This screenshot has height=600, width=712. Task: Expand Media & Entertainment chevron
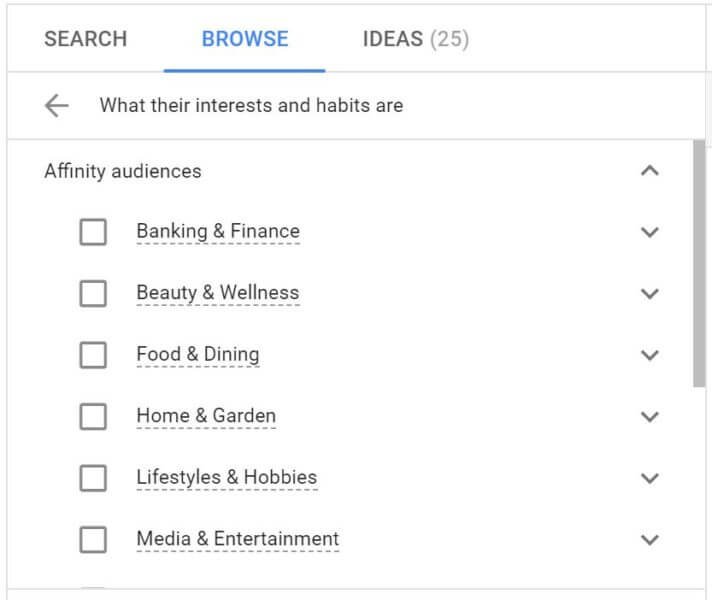point(650,539)
